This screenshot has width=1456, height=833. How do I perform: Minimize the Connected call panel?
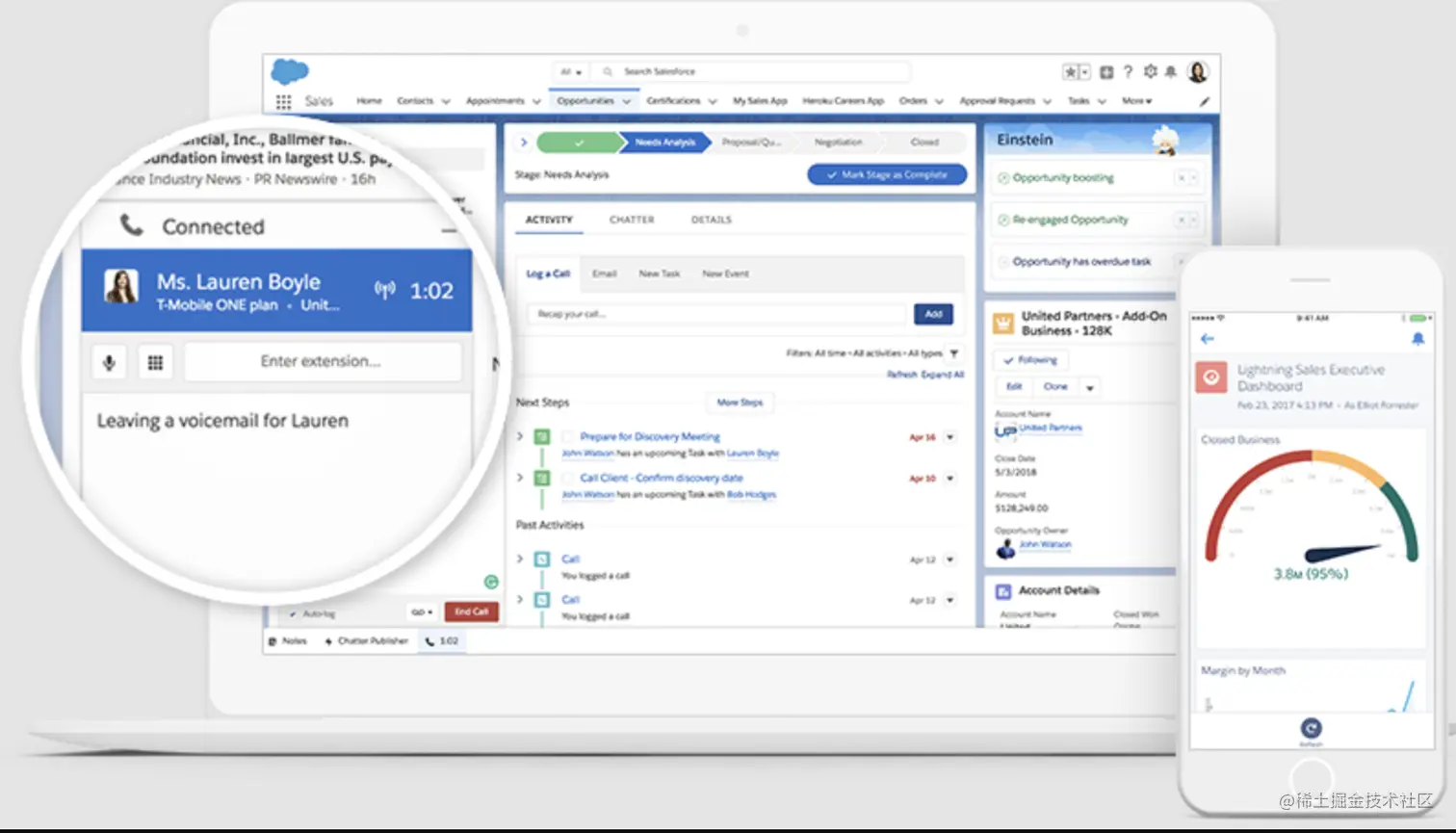(x=449, y=230)
